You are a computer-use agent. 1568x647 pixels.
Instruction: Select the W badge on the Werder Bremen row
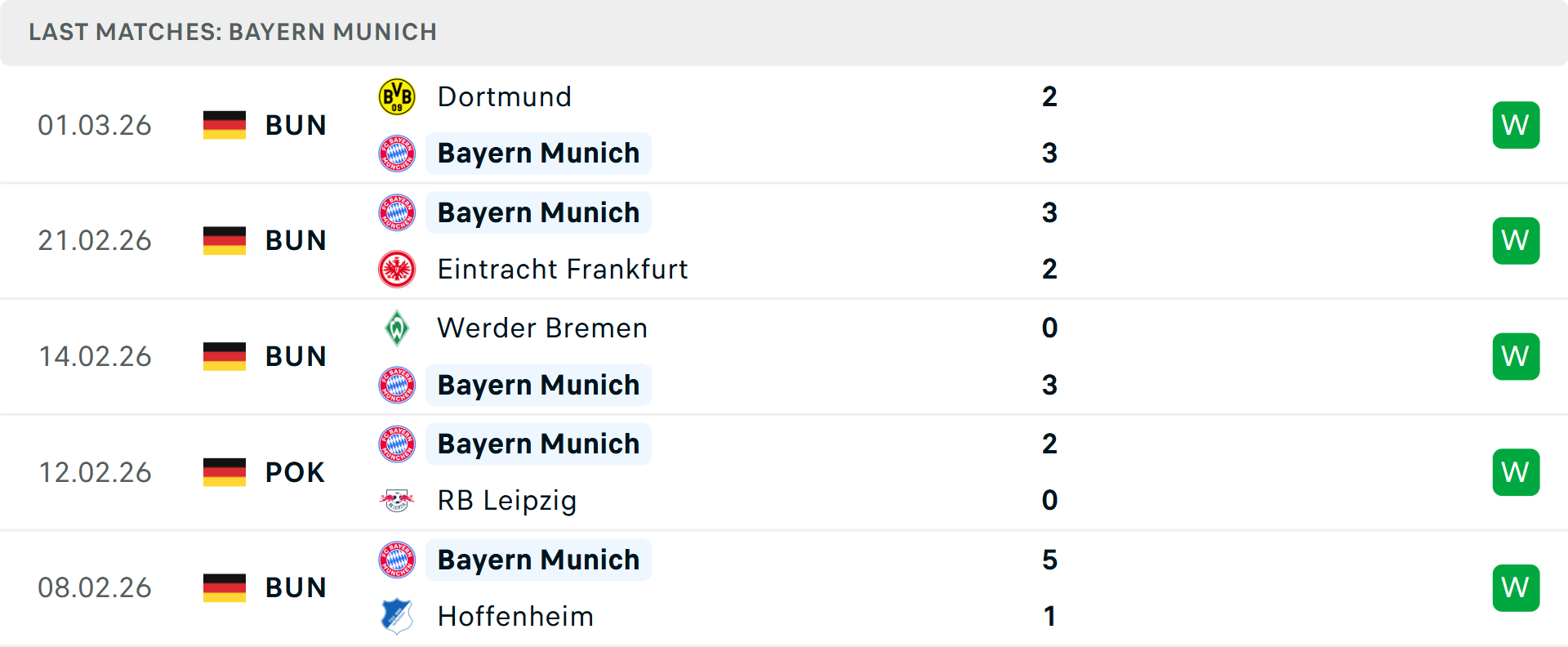[x=1516, y=355]
